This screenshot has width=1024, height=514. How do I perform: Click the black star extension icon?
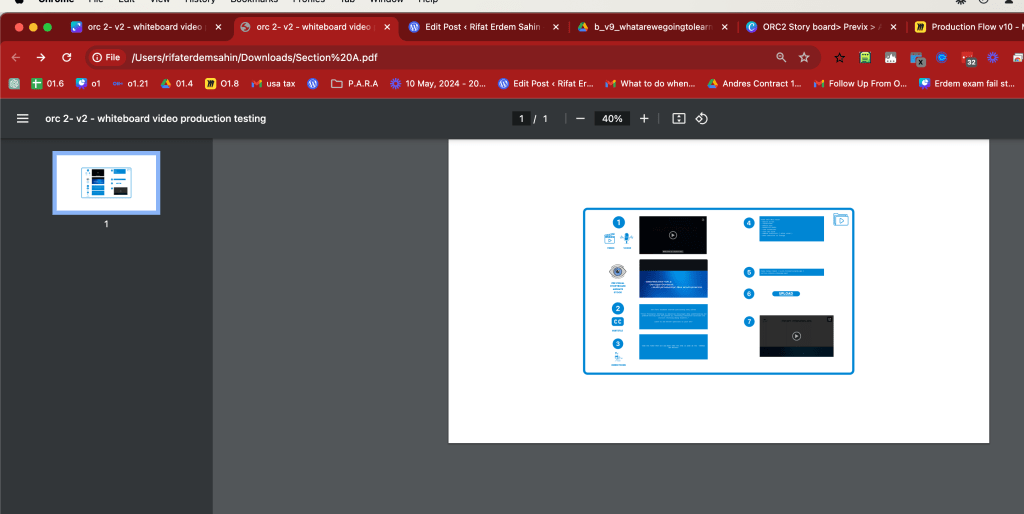[840, 57]
